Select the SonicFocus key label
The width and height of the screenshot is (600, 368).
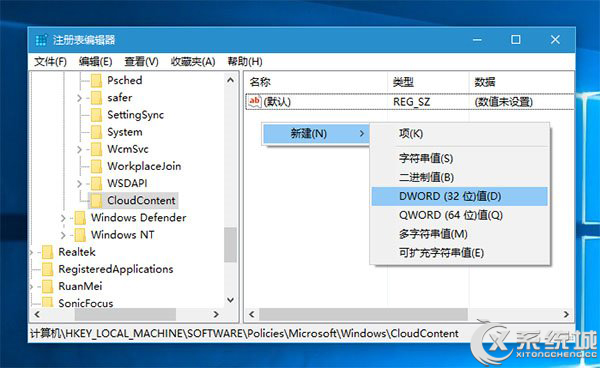pos(86,303)
